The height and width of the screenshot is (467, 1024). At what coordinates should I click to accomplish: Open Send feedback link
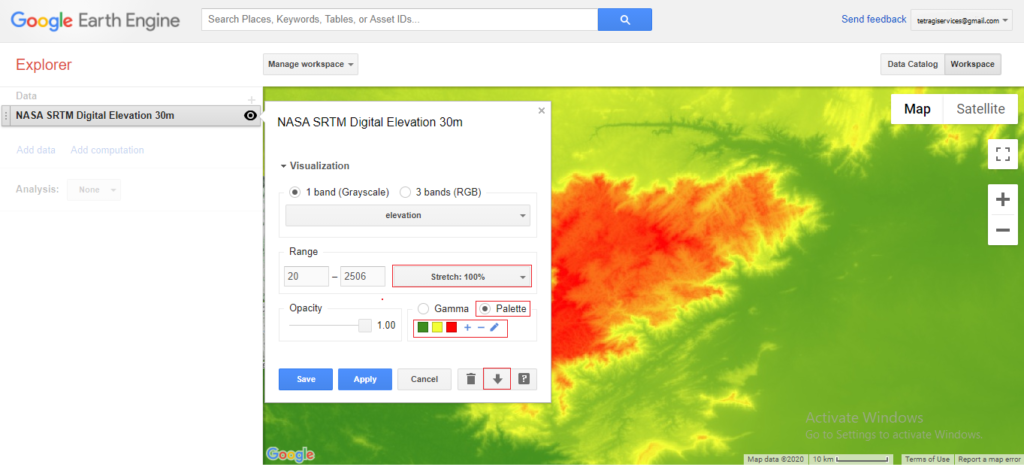874,20
